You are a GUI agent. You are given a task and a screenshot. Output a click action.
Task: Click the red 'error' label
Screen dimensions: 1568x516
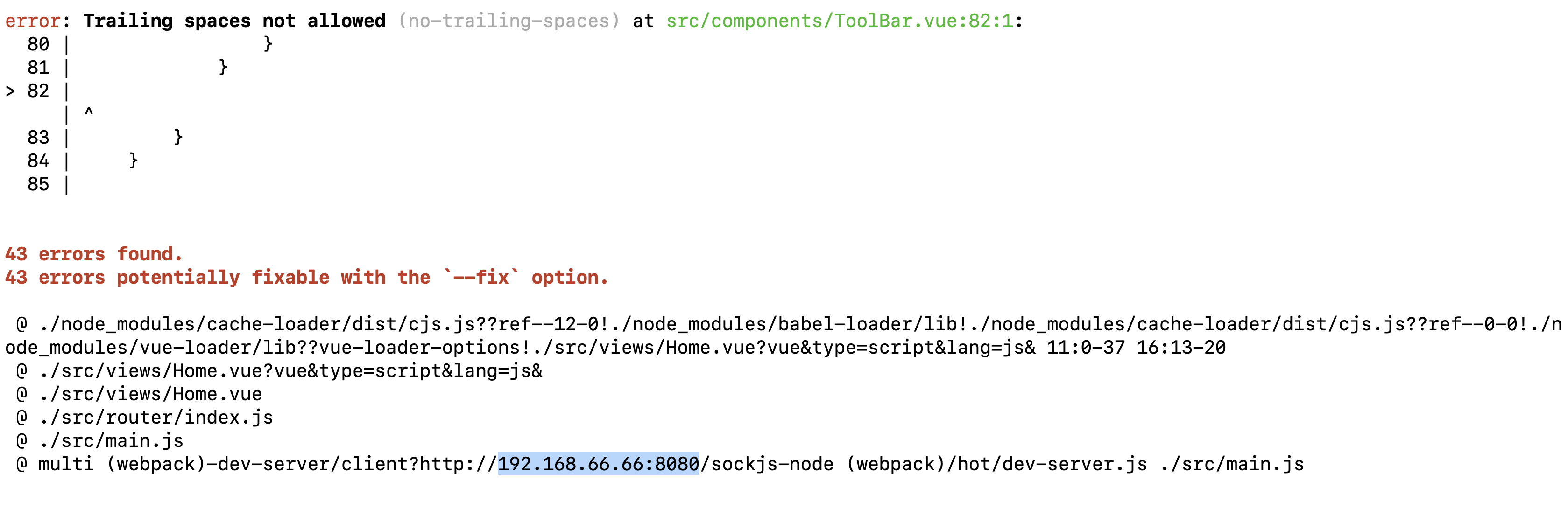point(33,21)
